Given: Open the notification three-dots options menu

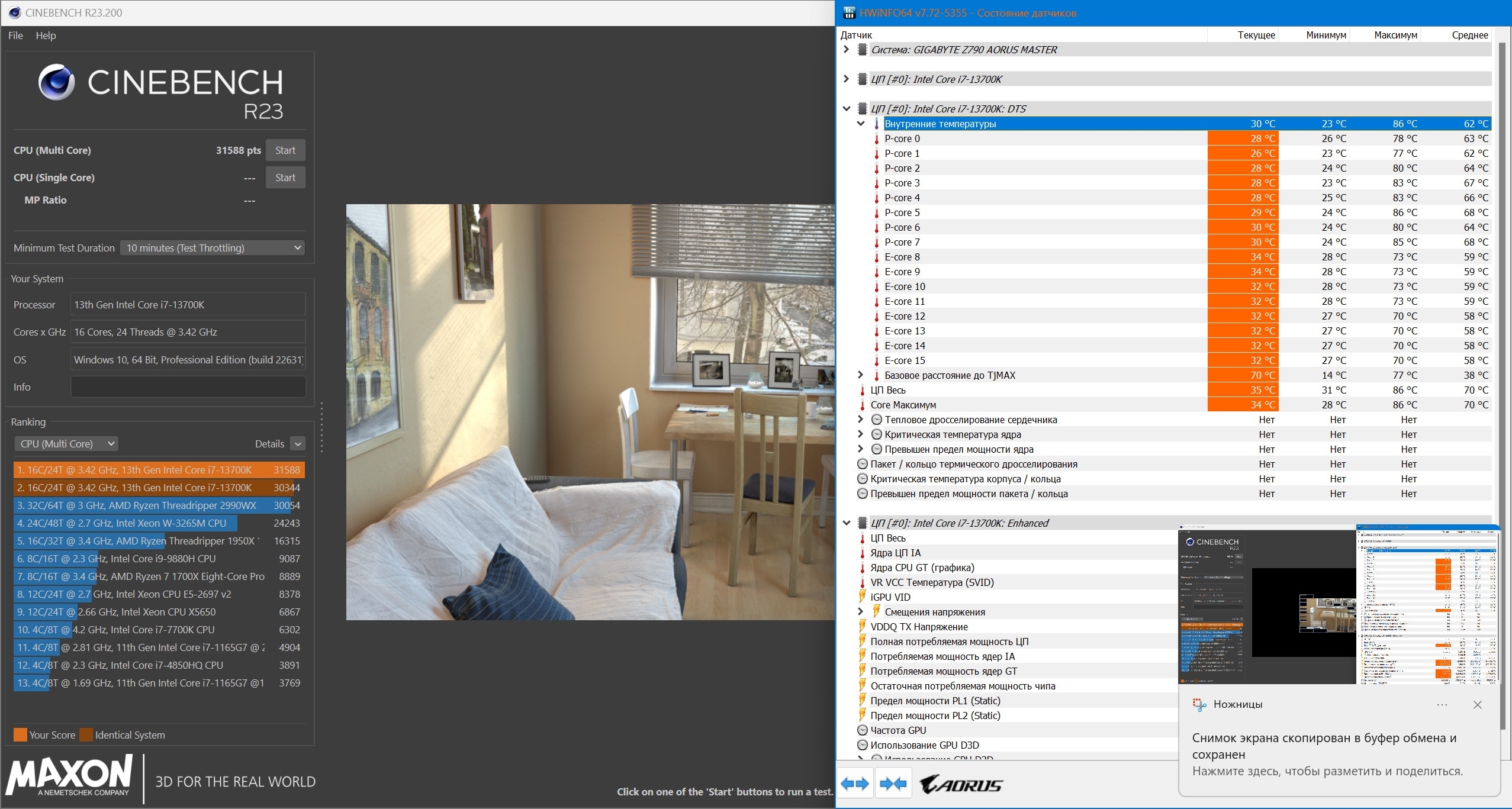Looking at the screenshot, I should point(1442,704).
